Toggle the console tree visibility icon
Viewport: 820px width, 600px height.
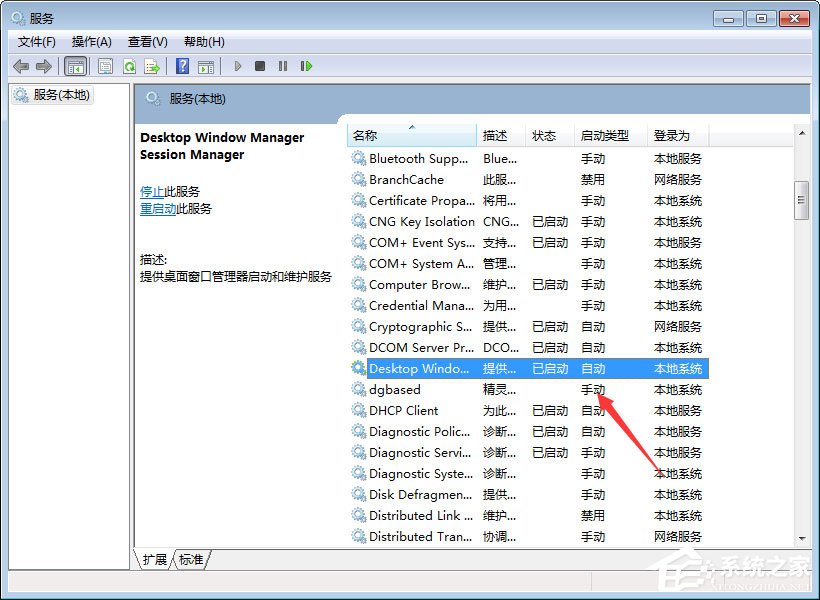75,66
